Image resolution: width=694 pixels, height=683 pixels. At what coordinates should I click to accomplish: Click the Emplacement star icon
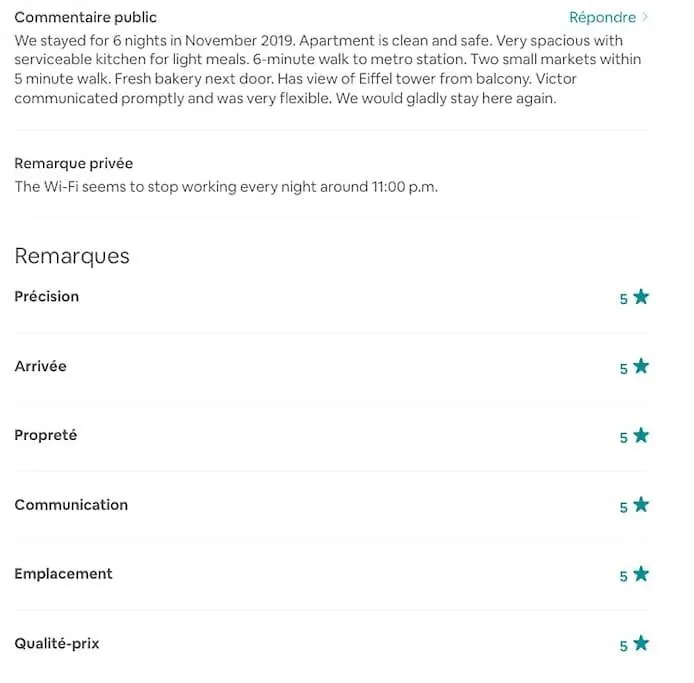pyautogui.click(x=641, y=574)
